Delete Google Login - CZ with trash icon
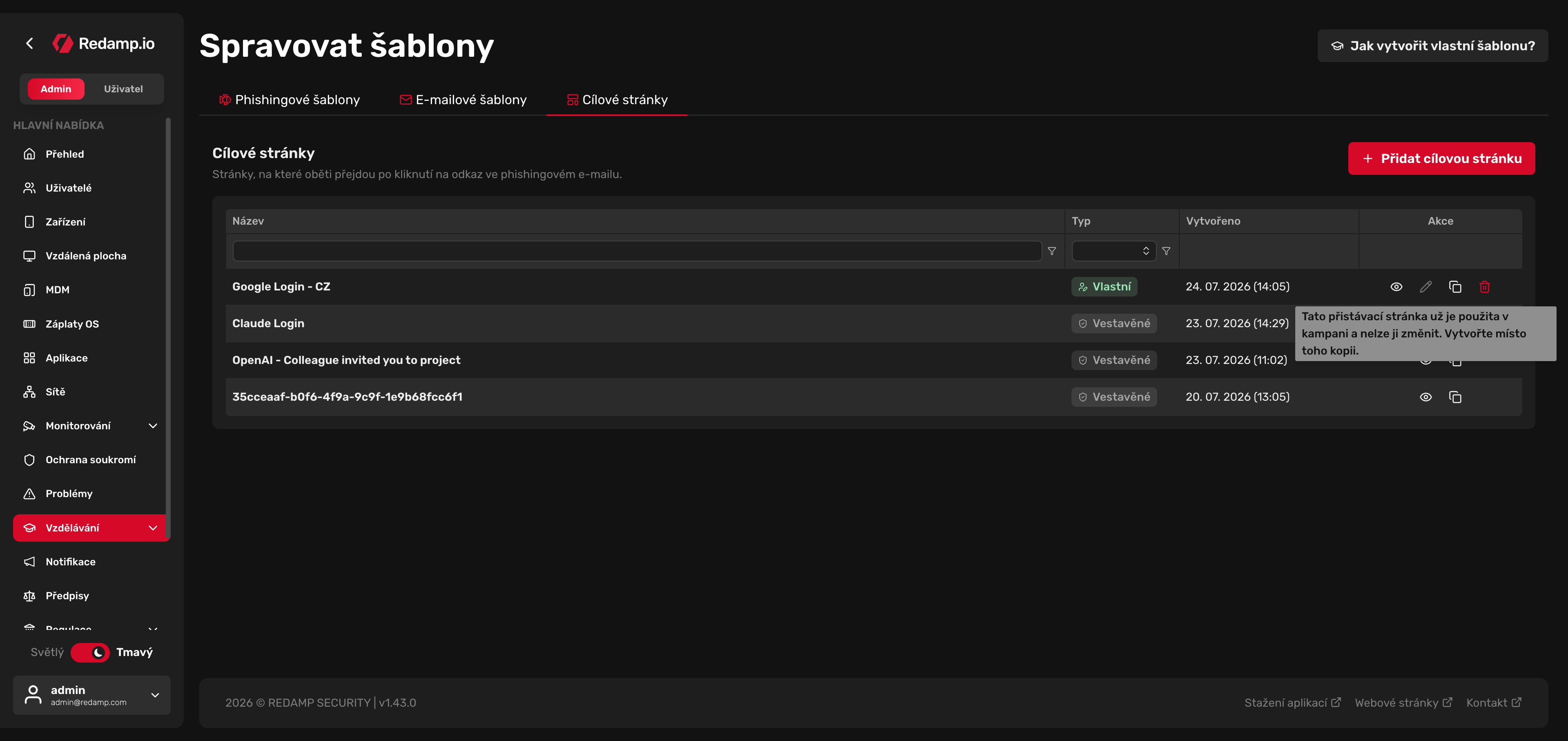Image resolution: width=1568 pixels, height=741 pixels. point(1485,287)
